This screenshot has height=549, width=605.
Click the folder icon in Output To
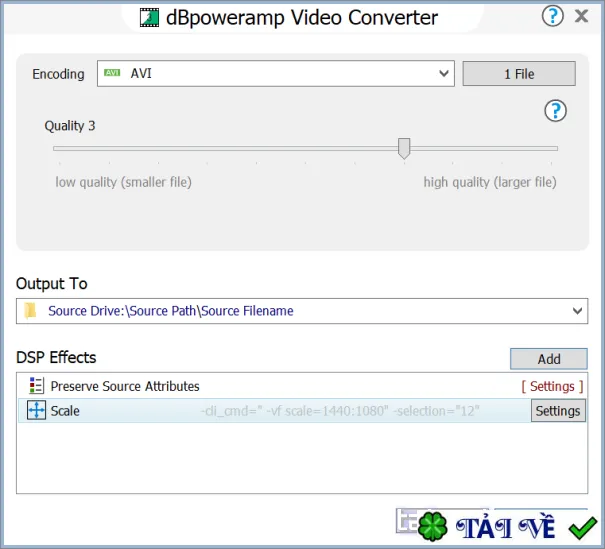[x=30, y=311]
